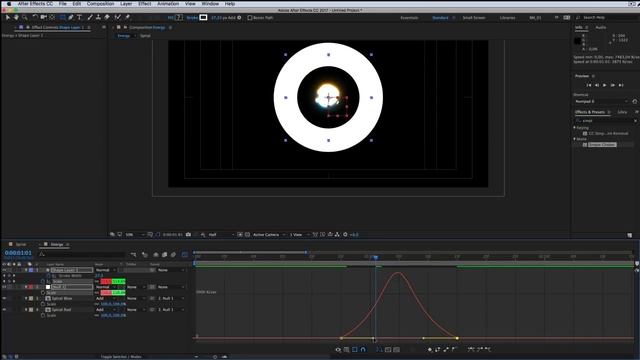Screen dimensions: 640x360
Task: Select the Selection arrow tool
Action: [8, 18]
